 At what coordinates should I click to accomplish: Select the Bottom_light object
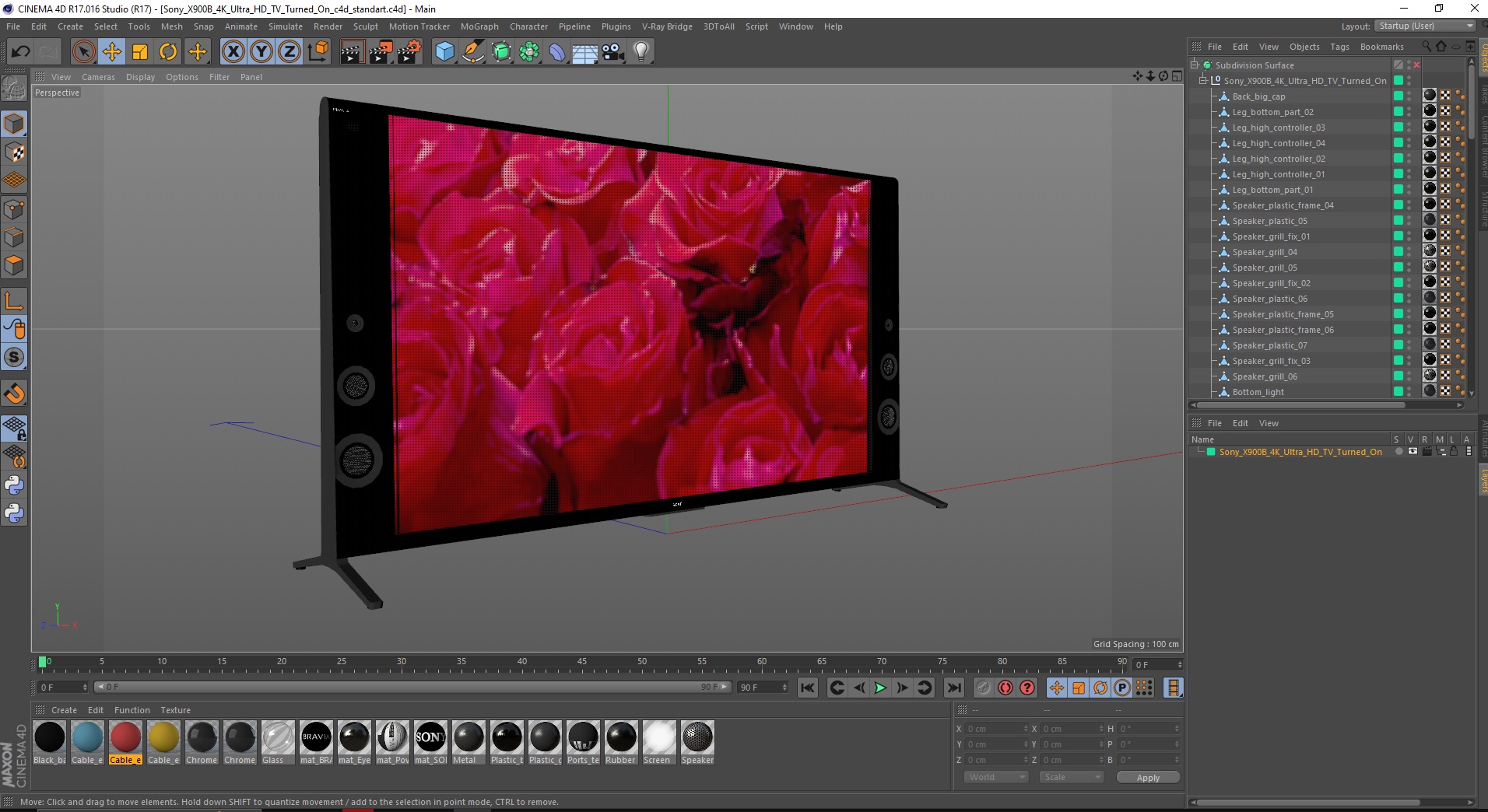[x=1258, y=392]
